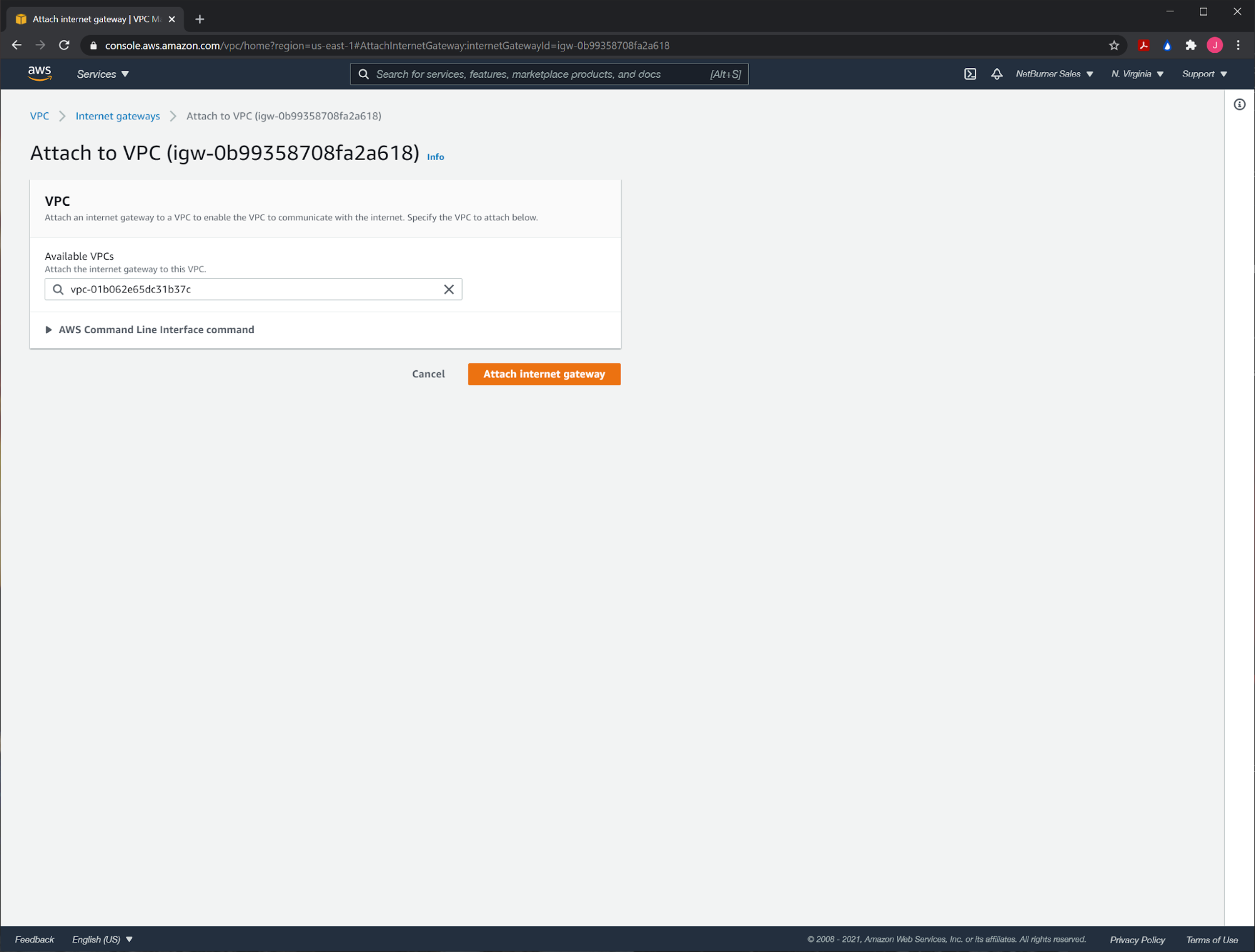
Task: Clear the selected VPC with X icon
Action: click(x=448, y=289)
